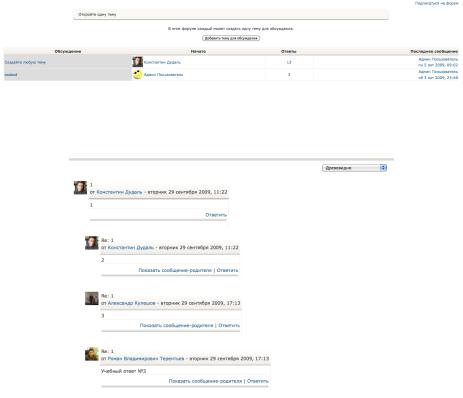Screen dimensions: 463x398
Task: Click the 'Подписаться на форум' link
Action: tap(437, 3)
